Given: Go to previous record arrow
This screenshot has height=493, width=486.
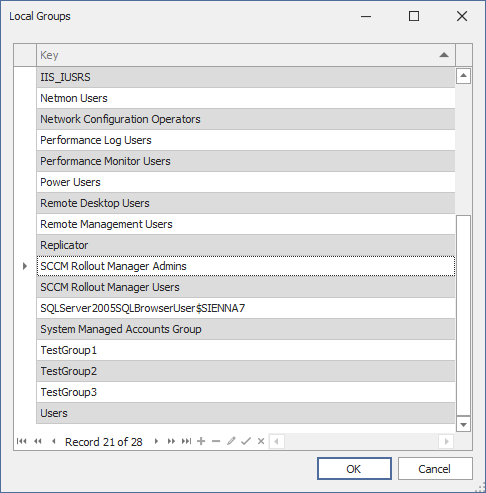Looking at the screenshot, I should click(x=53, y=441).
